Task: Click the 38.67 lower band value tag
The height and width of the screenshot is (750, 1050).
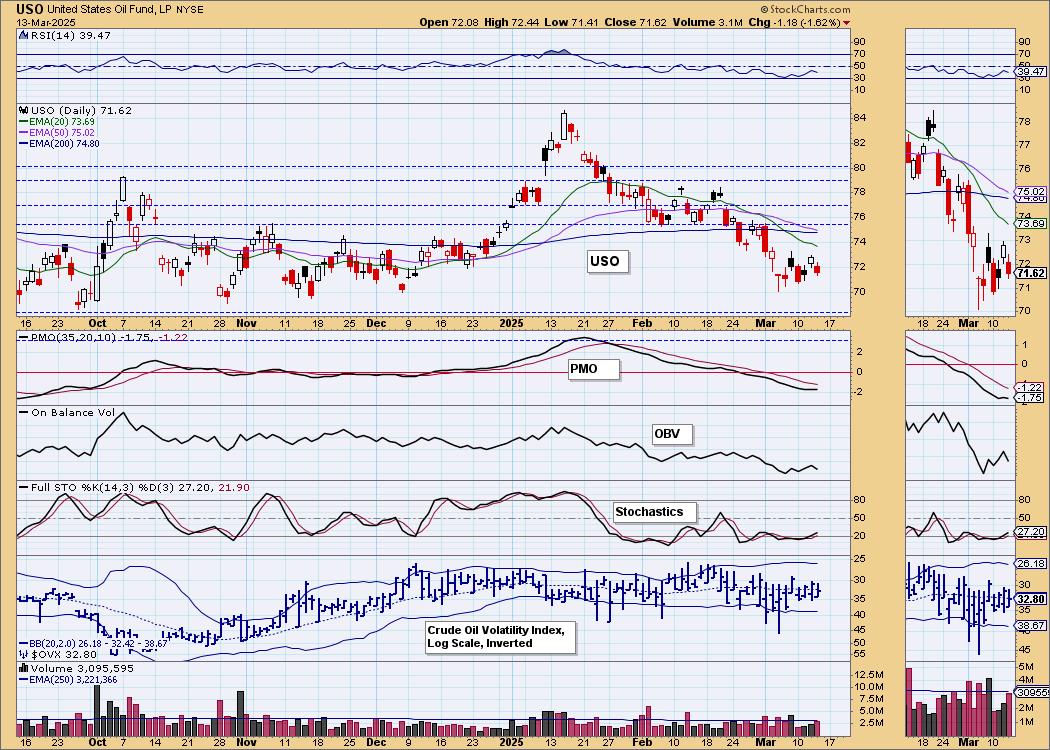Action: (x=1031, y=624)
